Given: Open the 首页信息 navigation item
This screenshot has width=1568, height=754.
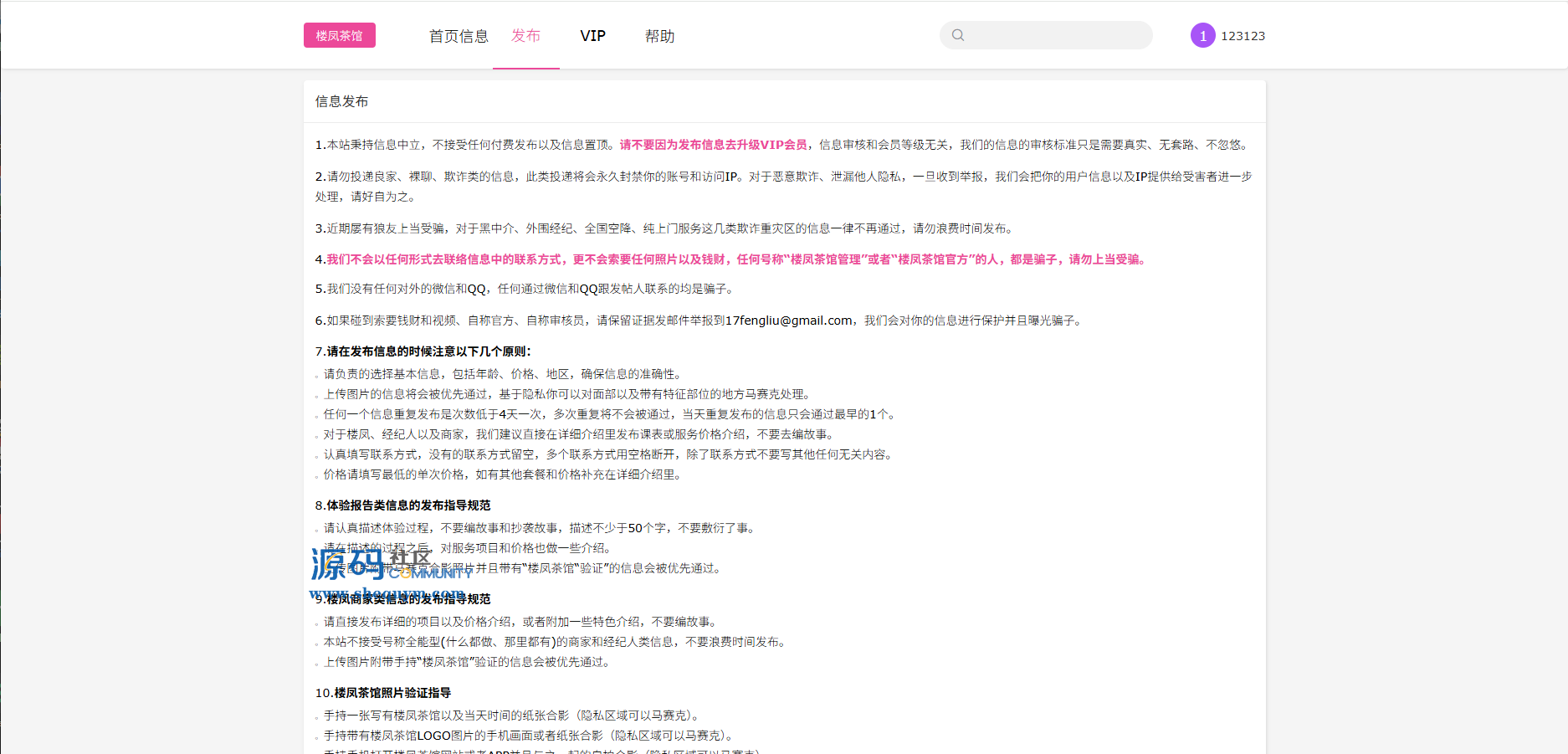Looking at the screenshot, I should (x=459, y=36).
